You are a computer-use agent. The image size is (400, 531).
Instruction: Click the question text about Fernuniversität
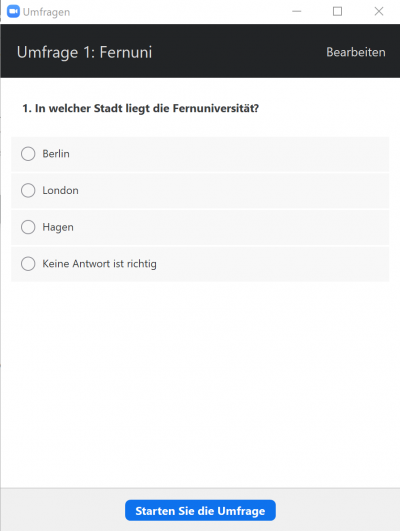(141, 108)
